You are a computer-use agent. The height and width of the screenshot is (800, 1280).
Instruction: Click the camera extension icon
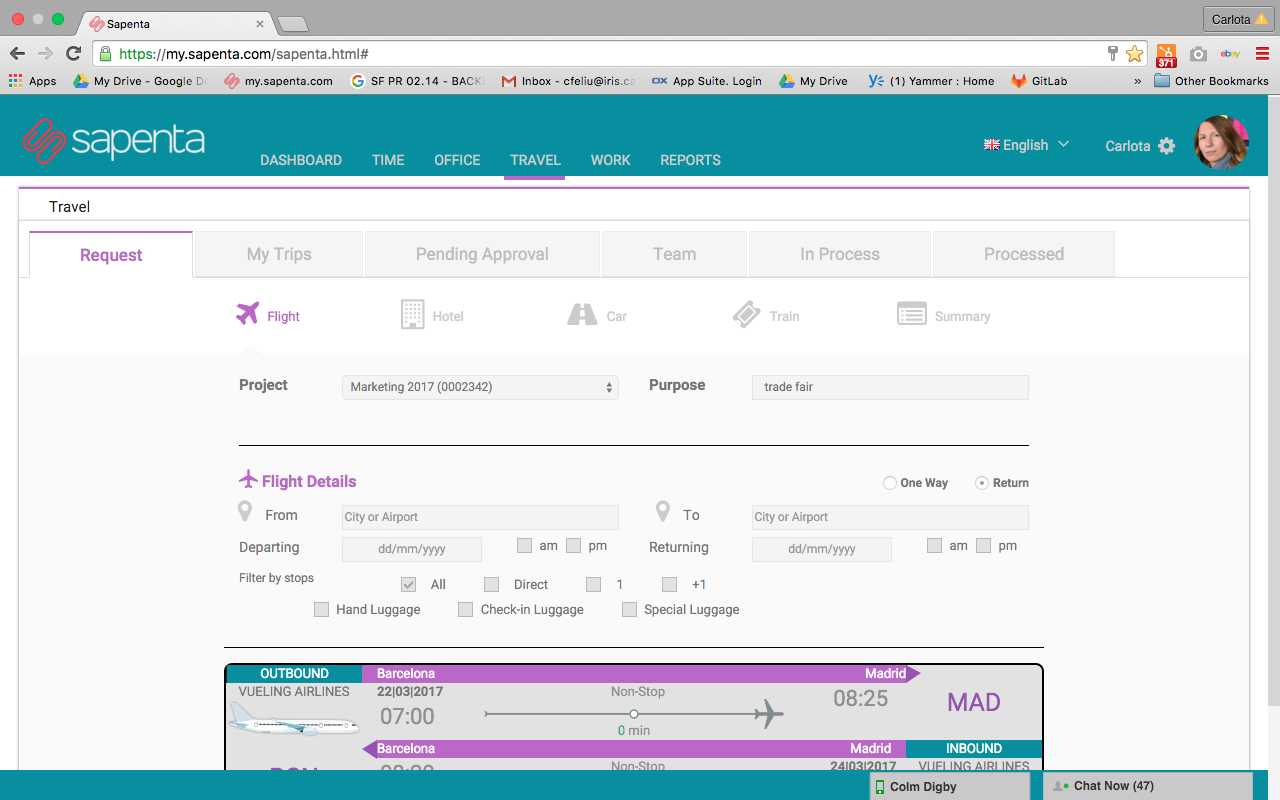pyautogui.click(x=1198, y=53)
